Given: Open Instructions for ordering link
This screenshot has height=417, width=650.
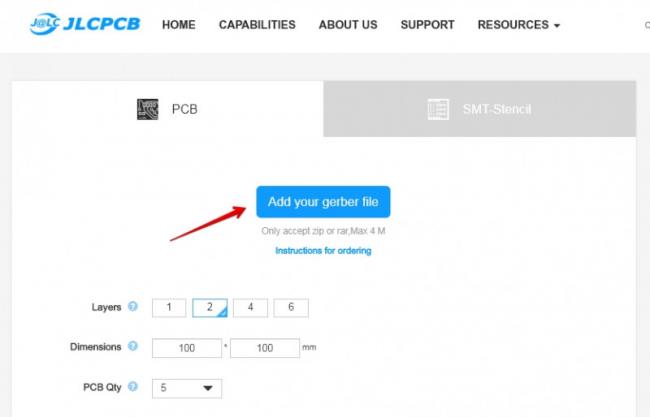Looking at the screenshot, I should coord(323,251).
